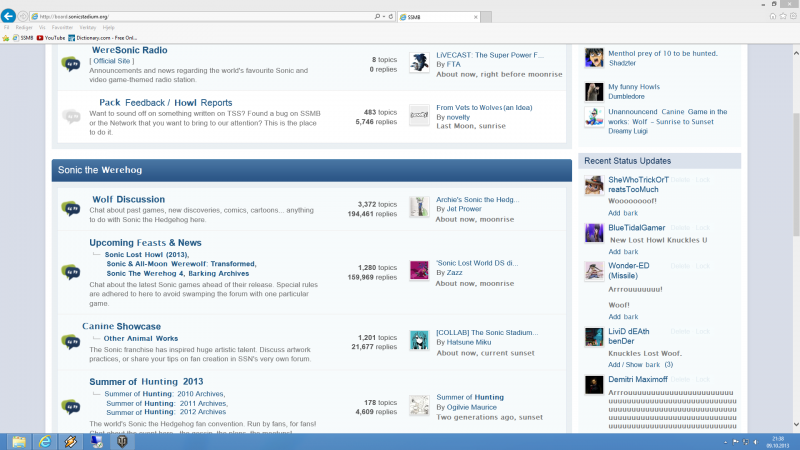Open Summer of Hunting: 2011 Archives
Screen dimensions: 800x450
tap(166, 403)
